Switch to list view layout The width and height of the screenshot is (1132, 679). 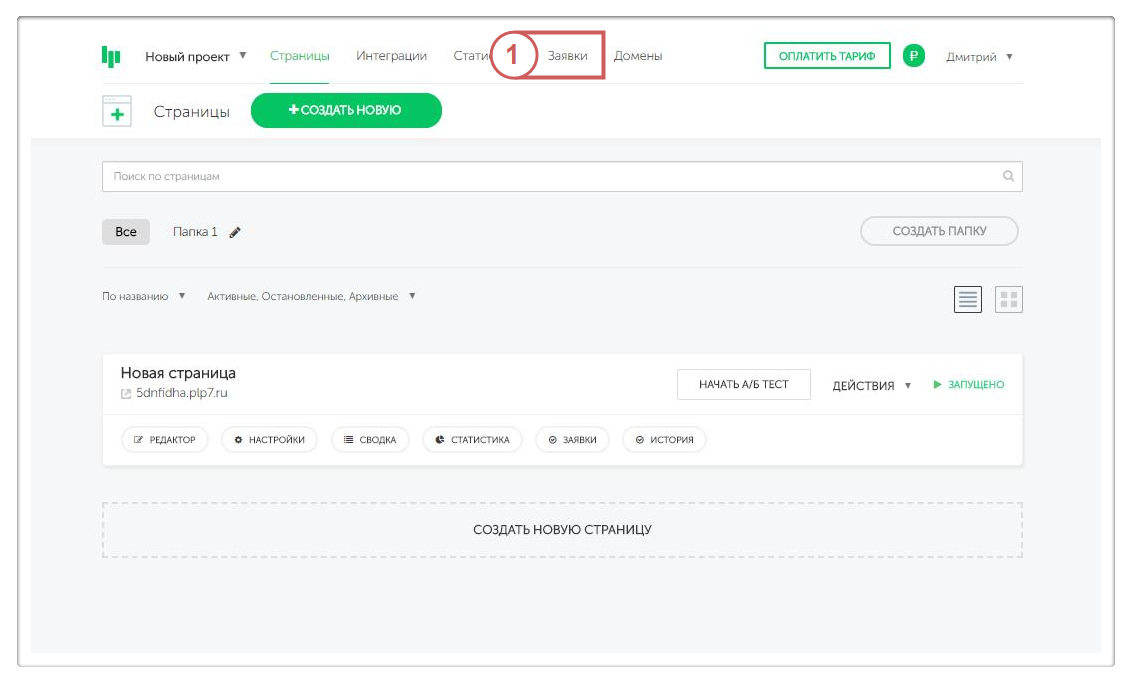[x=968, y=299]
